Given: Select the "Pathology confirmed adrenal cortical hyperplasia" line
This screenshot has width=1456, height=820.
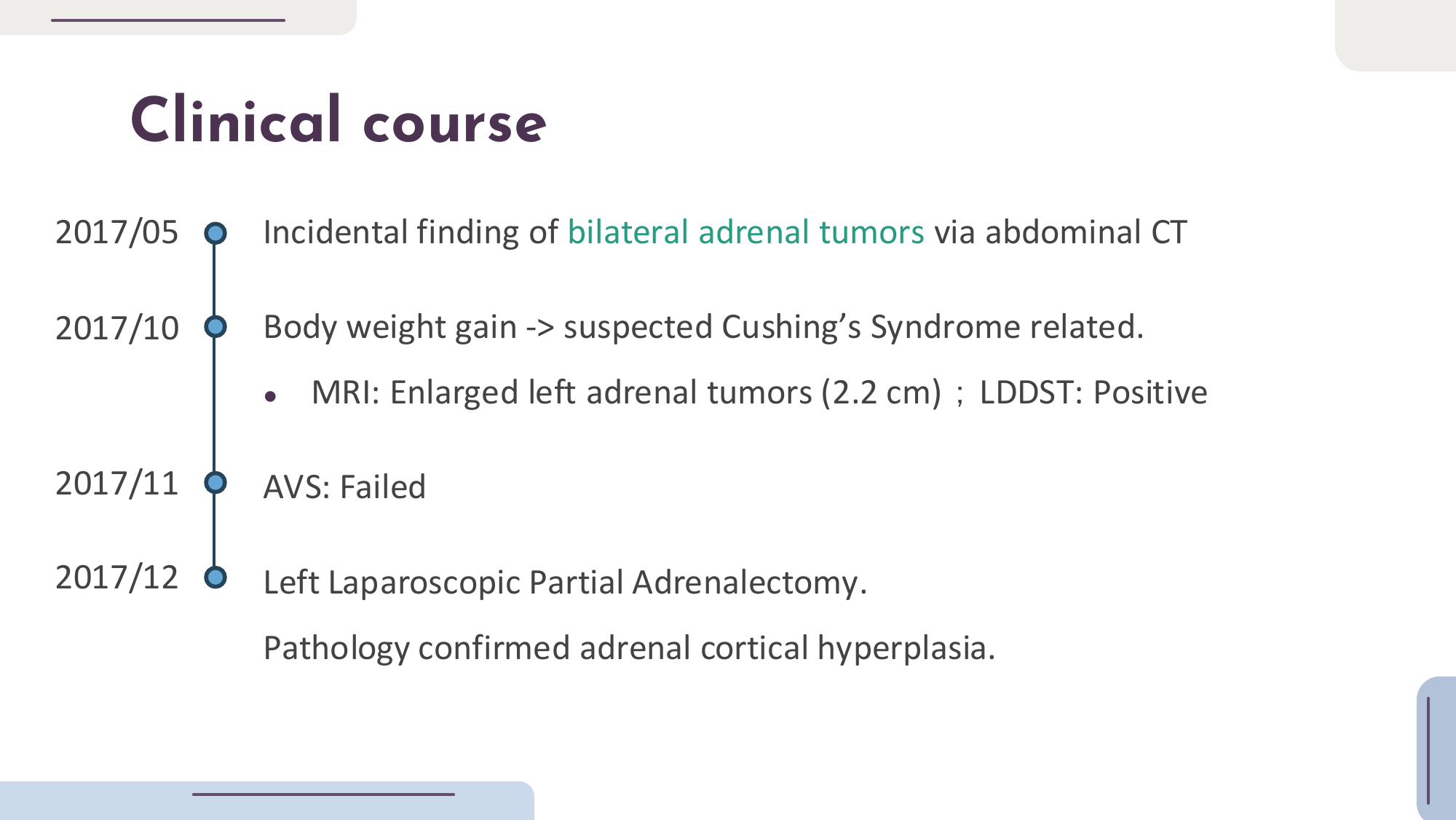Looking at the screenshot, I should pos(629,647).
